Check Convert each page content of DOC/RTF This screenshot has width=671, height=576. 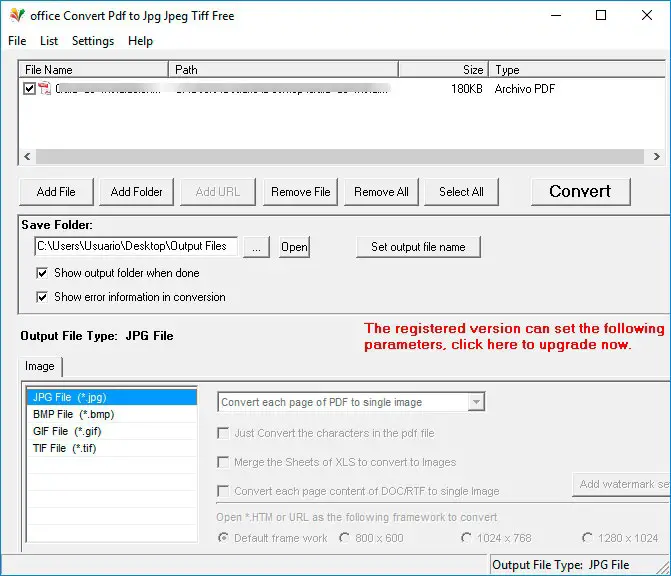(x=223, y=491)
